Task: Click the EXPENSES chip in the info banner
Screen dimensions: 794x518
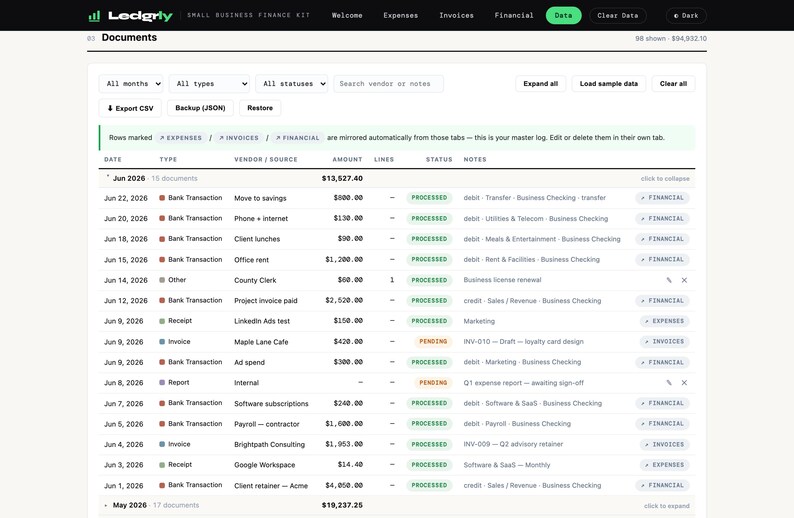Action: pos(181,138)
